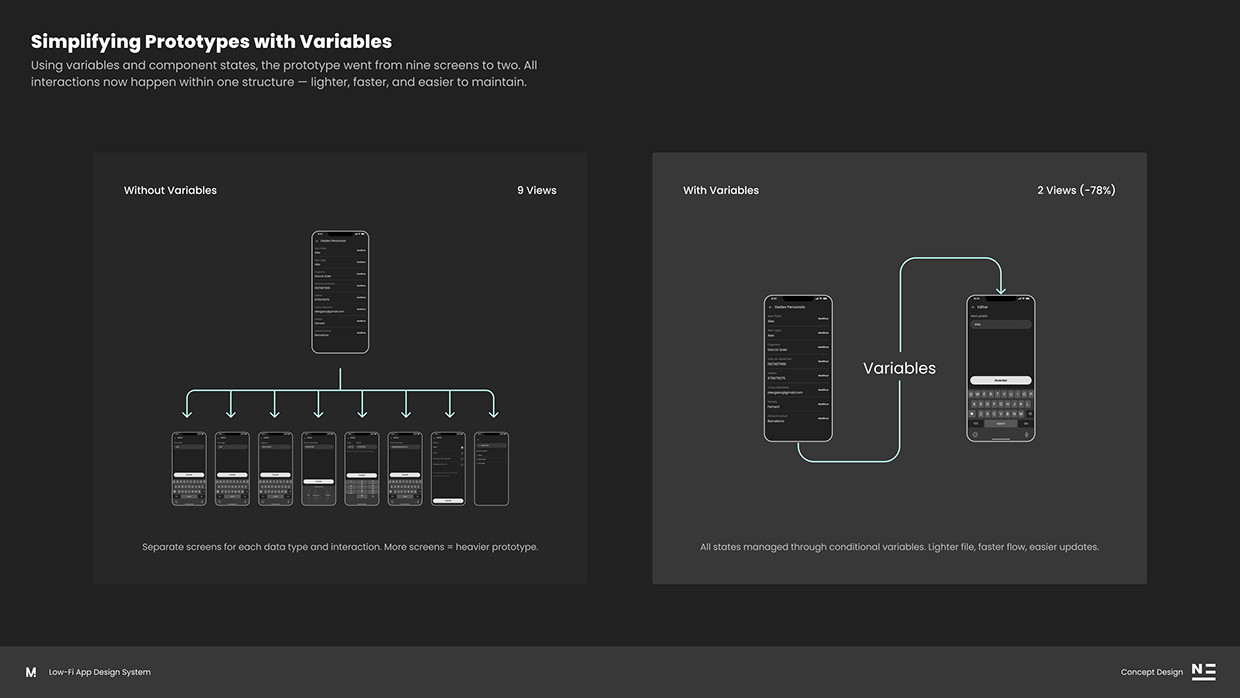This screenshot has height=698, width=1240.
Task: Click back arrow on Editar phone, With Variables
Action: pos(973,307)
